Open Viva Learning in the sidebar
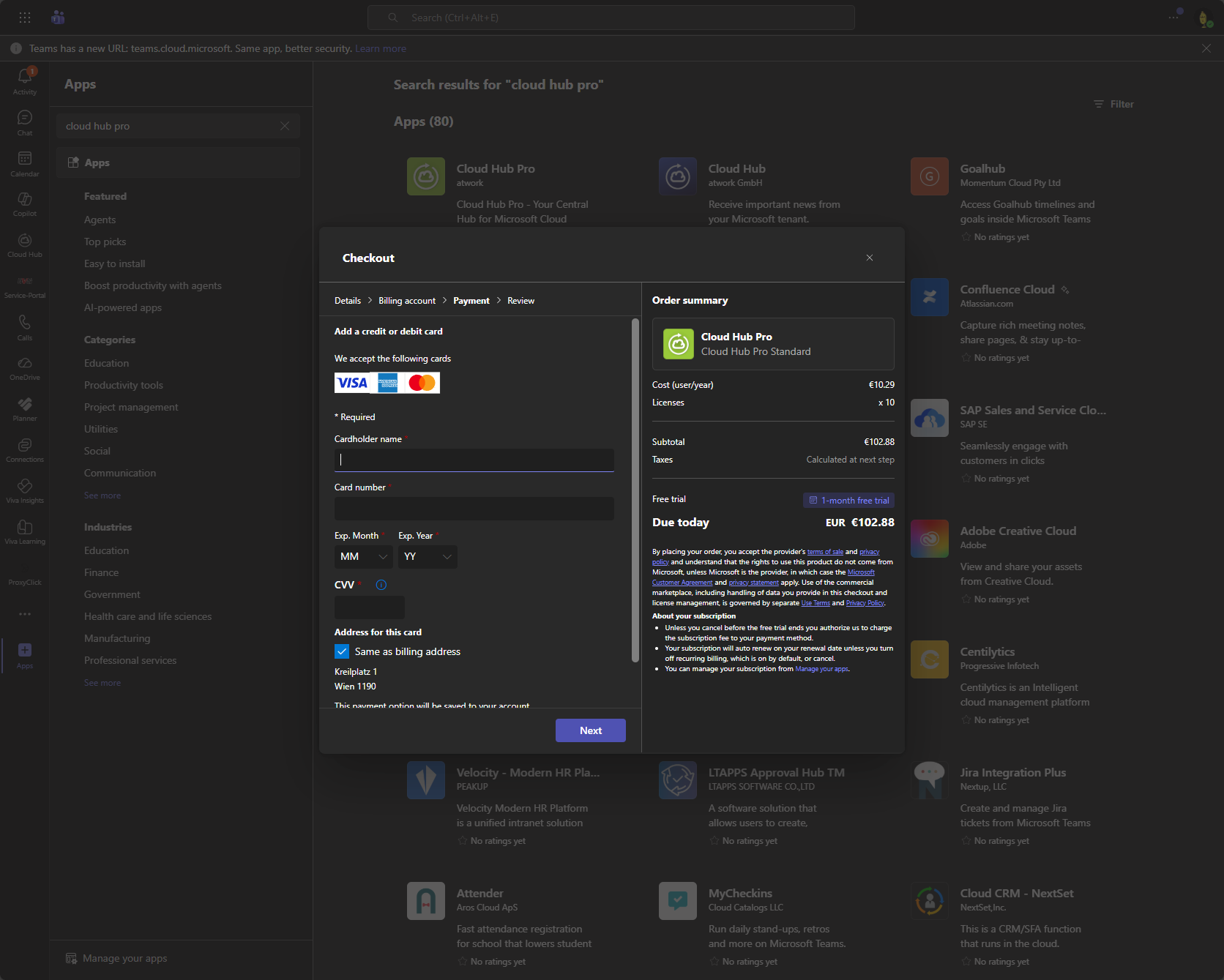 point(25,532)
